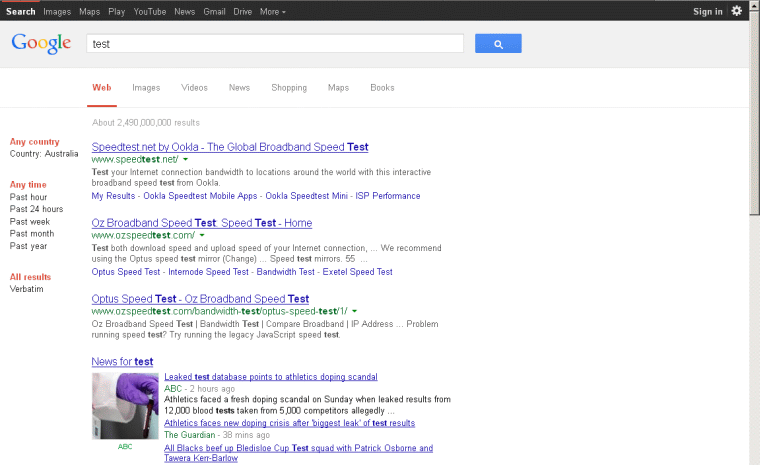Click the My Results sitelink
The image size is (760, 465).
[113, 196]
